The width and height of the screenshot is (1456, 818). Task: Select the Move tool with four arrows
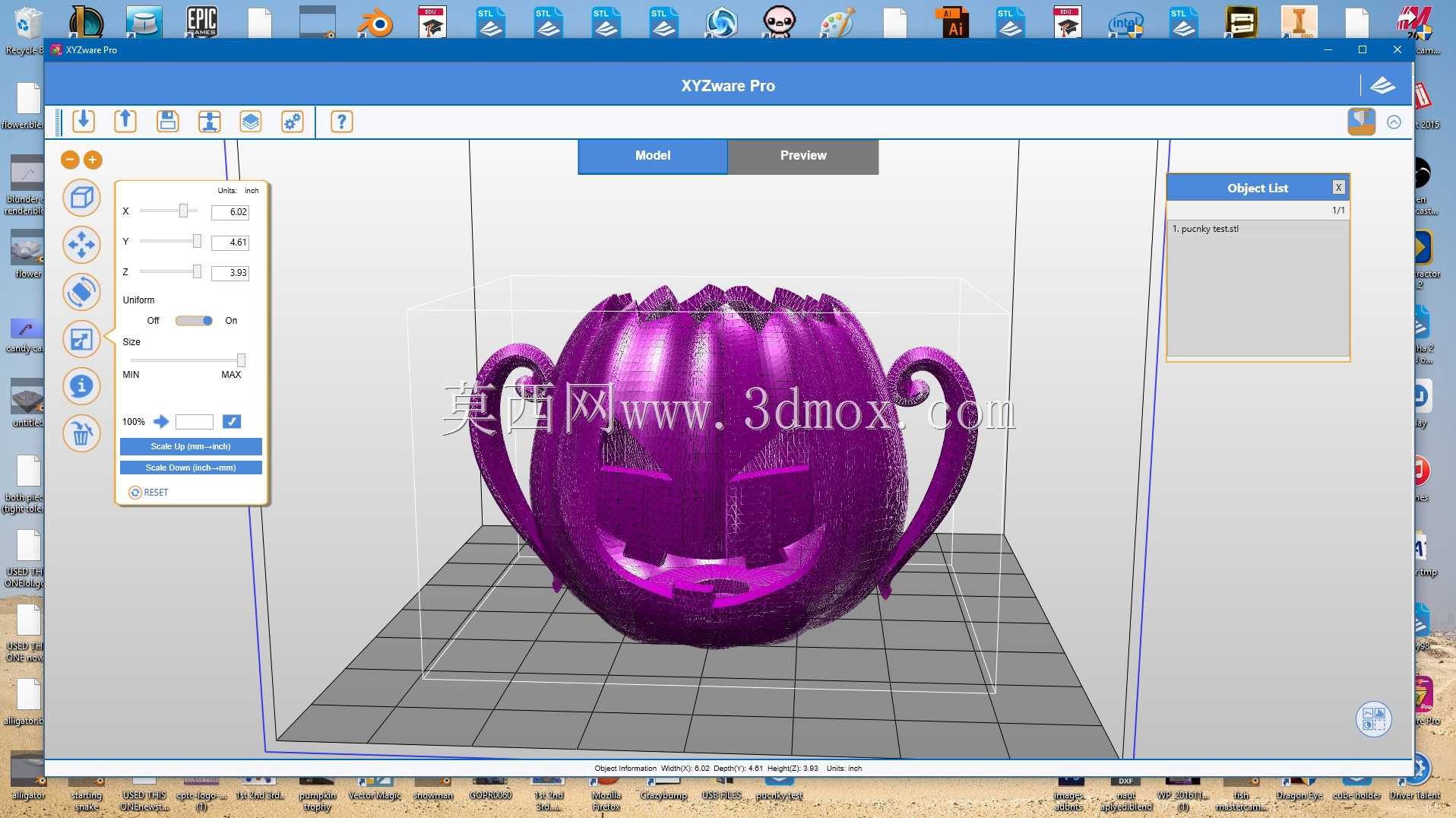click(81, 245)
